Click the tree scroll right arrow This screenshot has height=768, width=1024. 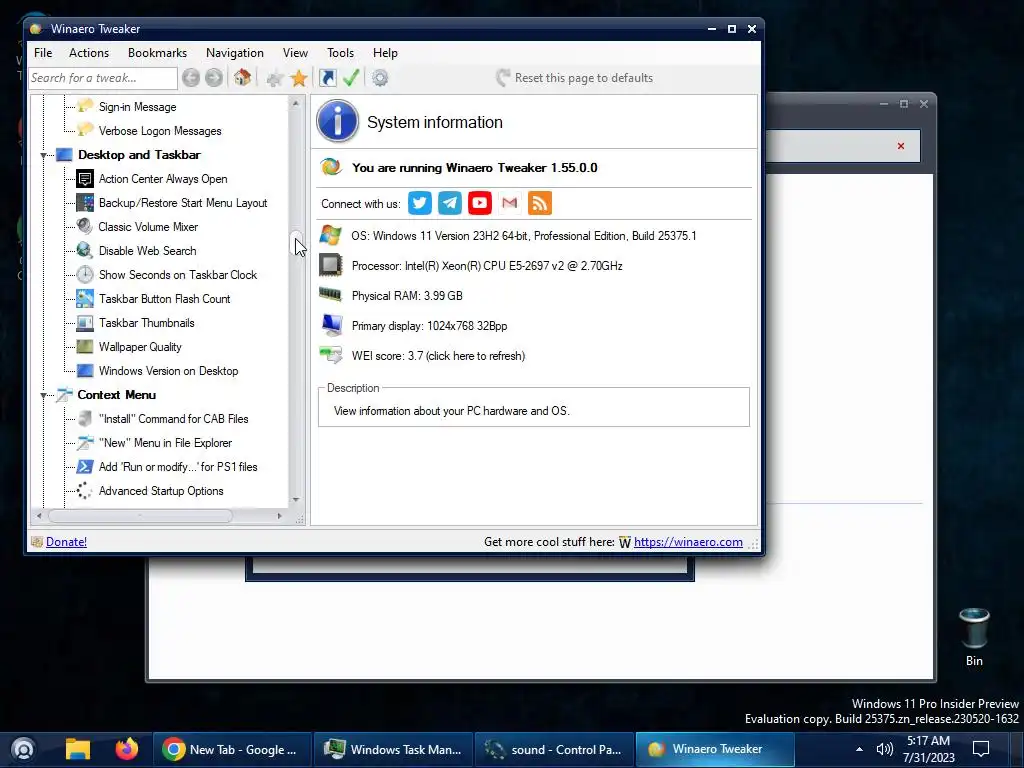[280, 516]
